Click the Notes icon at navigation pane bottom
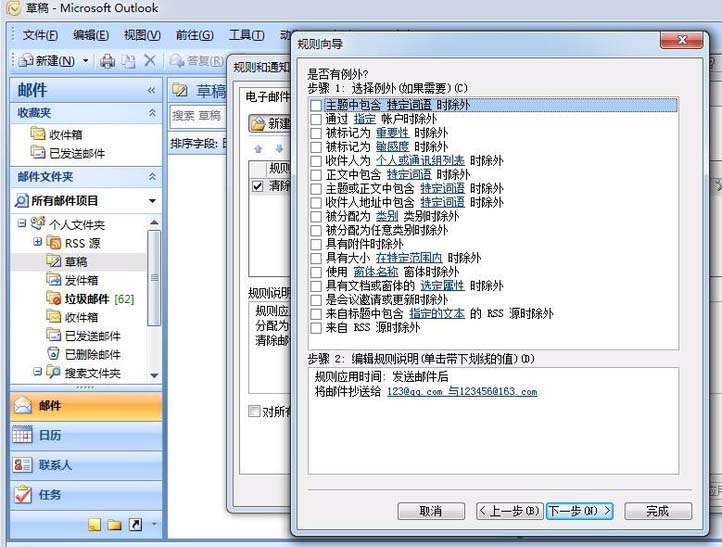The height and width of the screenshot is (547, 722). [x=94, y=524]
